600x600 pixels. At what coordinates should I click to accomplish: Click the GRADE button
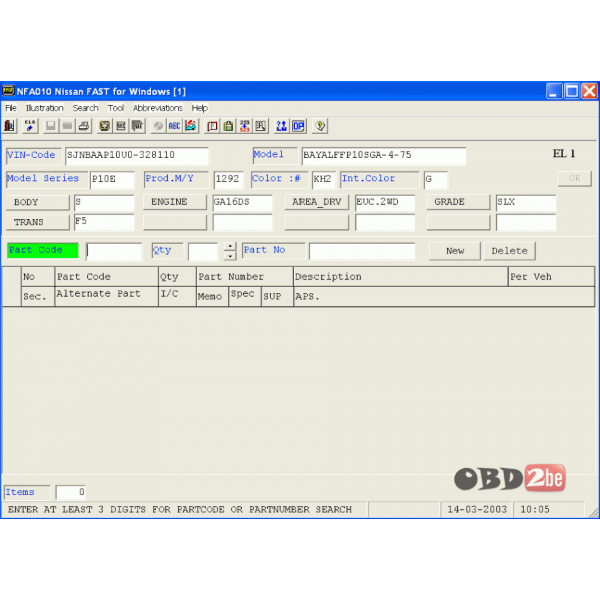[x=458, y=202]
